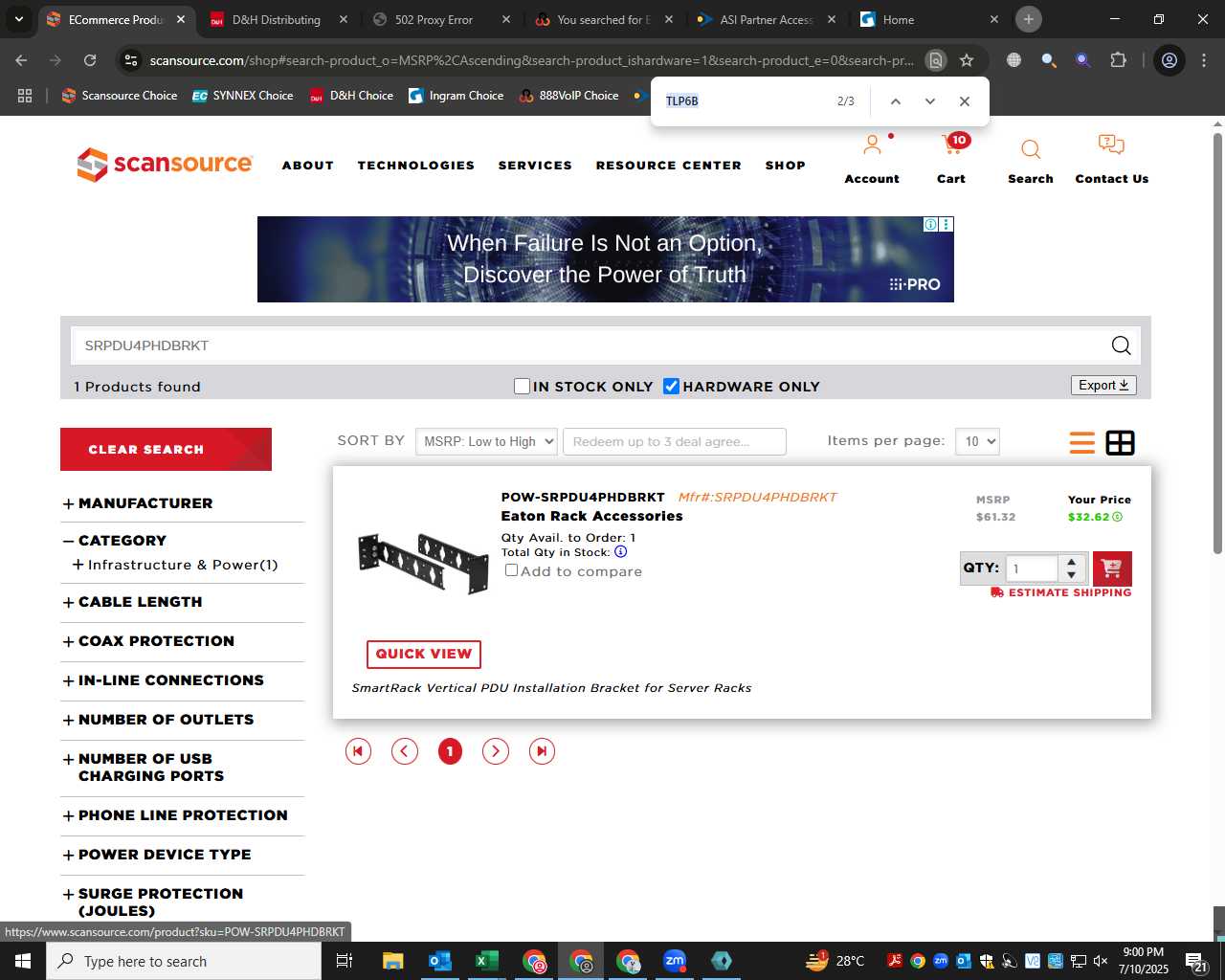The height and width of the screenshot is (980, 1225).
Task: Open SHOP menu
Action: click(786, 166)
